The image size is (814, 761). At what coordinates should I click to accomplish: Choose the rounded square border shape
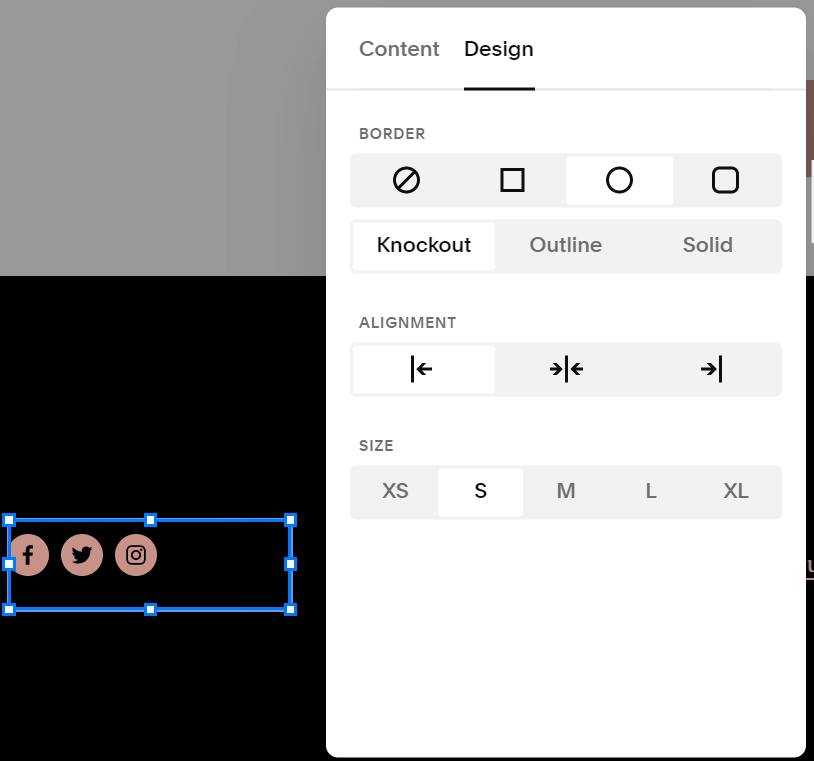coord(725,181)
